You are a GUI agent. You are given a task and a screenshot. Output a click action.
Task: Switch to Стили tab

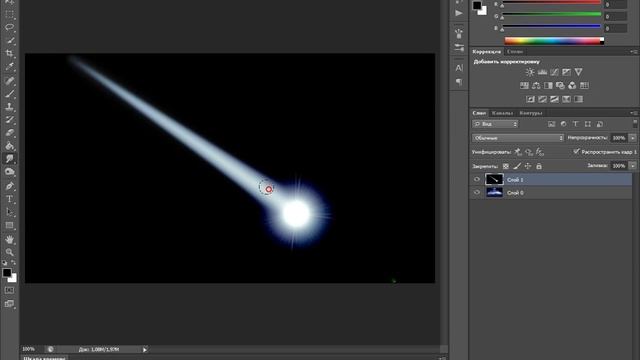click(515, 52)
